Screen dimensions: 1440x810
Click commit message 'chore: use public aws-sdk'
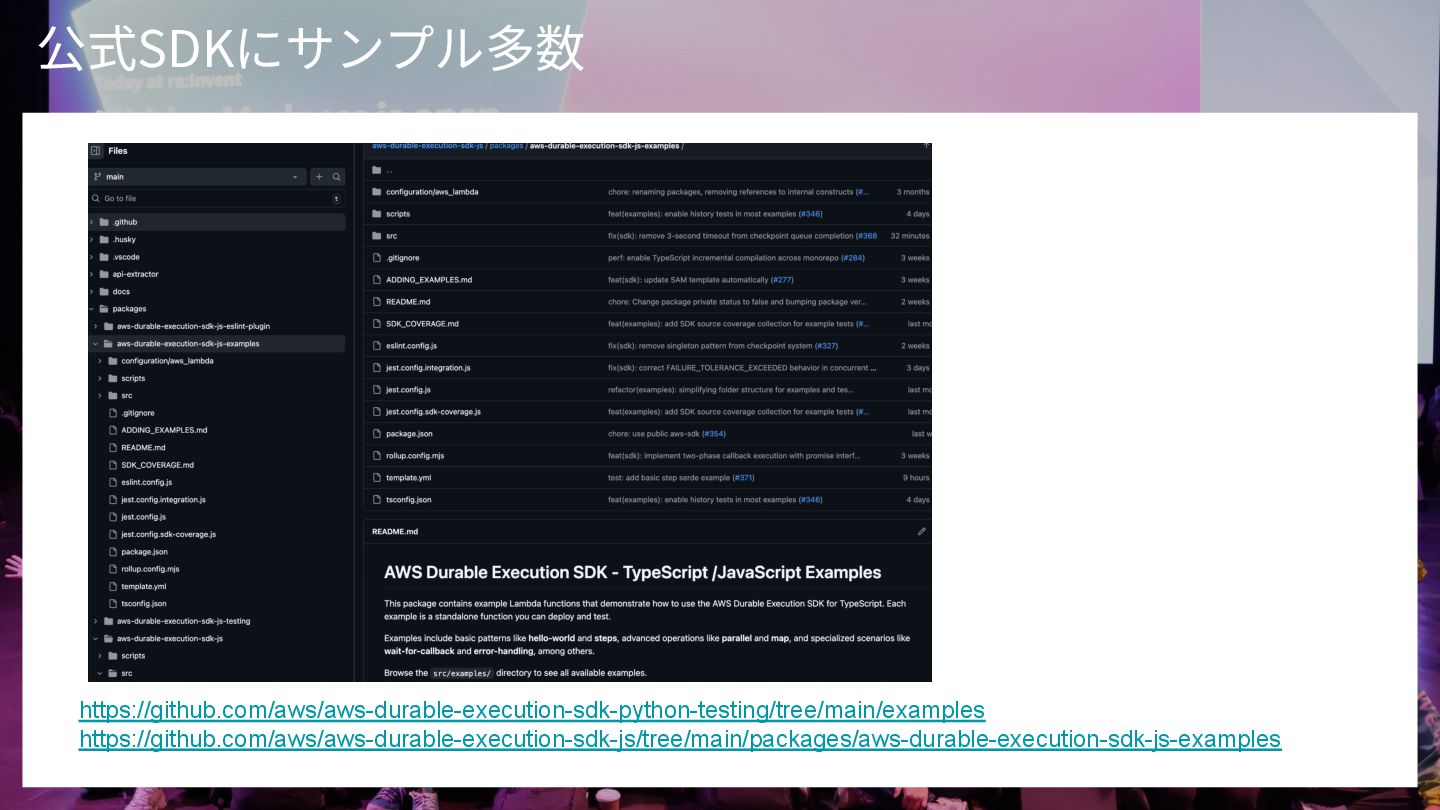click(x=653, y=434)
